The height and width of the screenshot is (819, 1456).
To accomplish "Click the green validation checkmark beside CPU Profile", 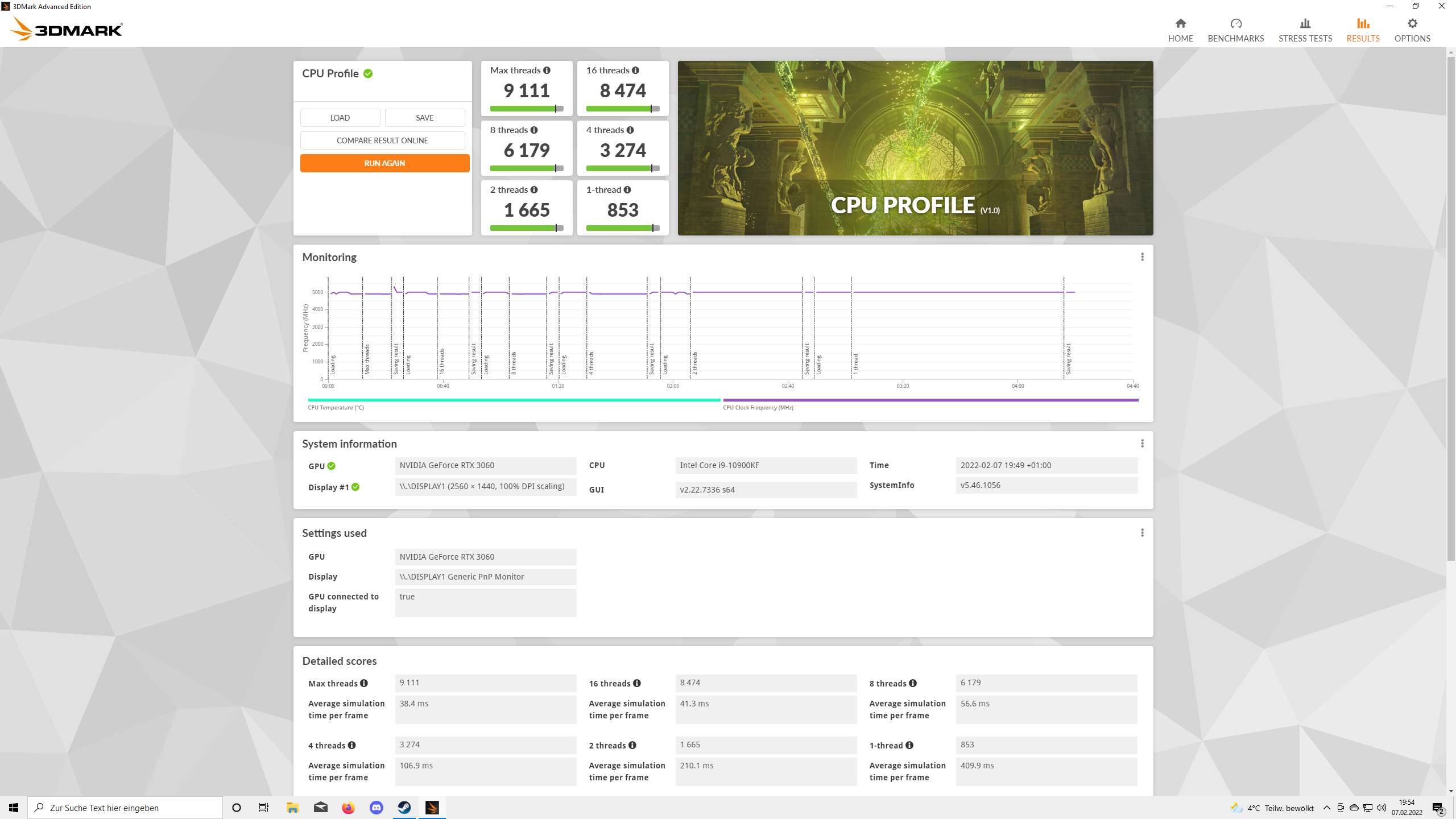I will click(368, 74).
